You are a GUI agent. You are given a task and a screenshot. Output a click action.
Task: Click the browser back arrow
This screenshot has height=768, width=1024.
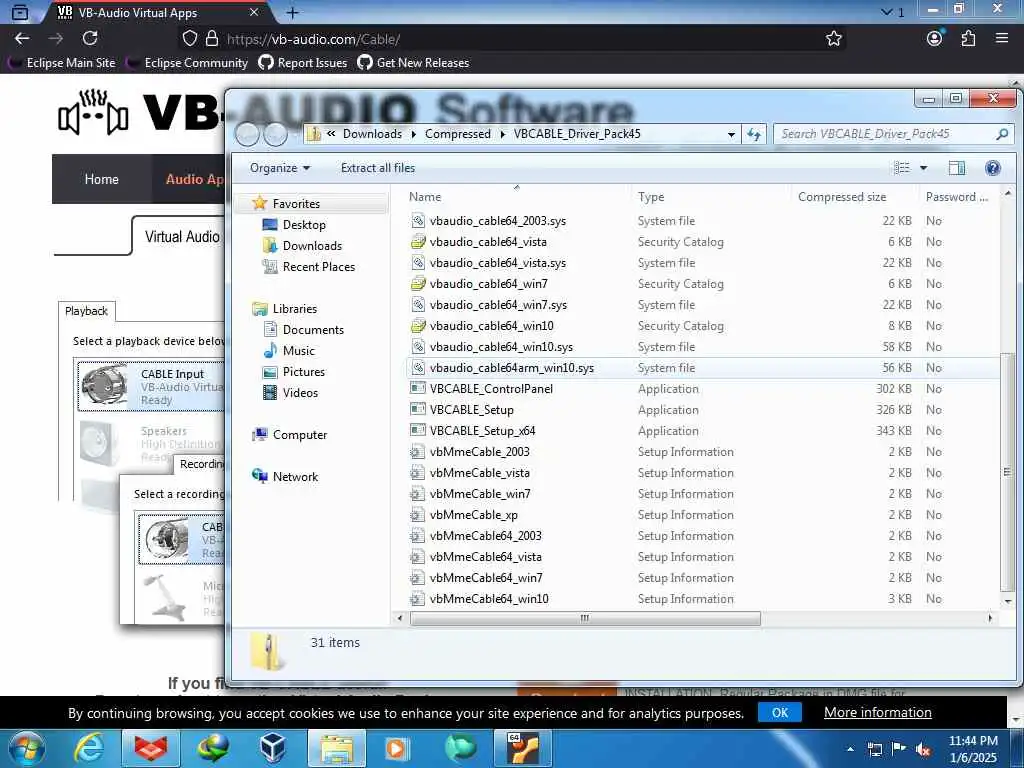(x=22, y=39)
